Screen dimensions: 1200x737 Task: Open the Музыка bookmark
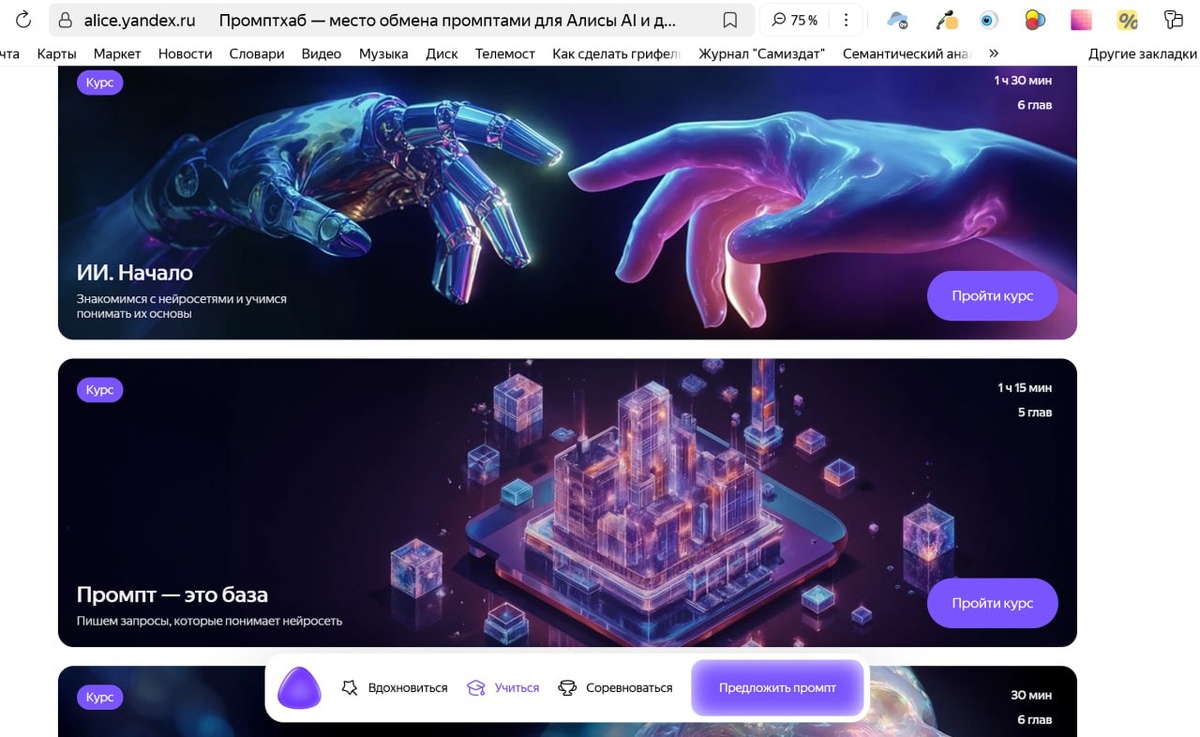[384, 54]
